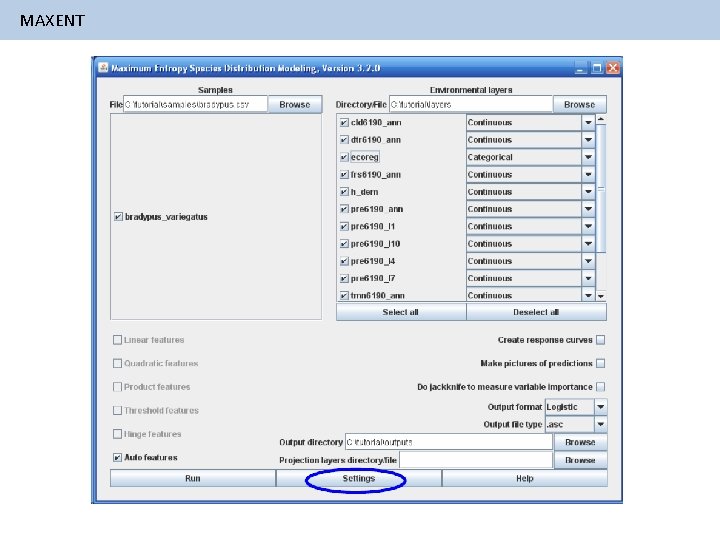The image size is (720, 540).
Task: Click the layers list scrollbar thumb
Action: pos(601,188)
